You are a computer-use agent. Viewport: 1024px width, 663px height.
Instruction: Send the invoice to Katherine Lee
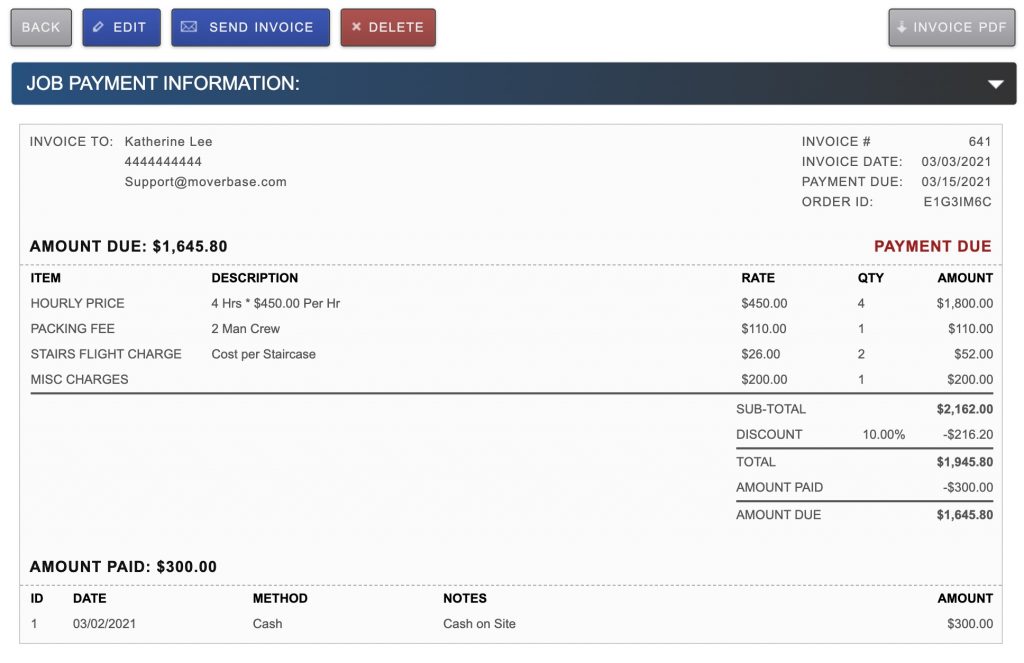[250, 27]
